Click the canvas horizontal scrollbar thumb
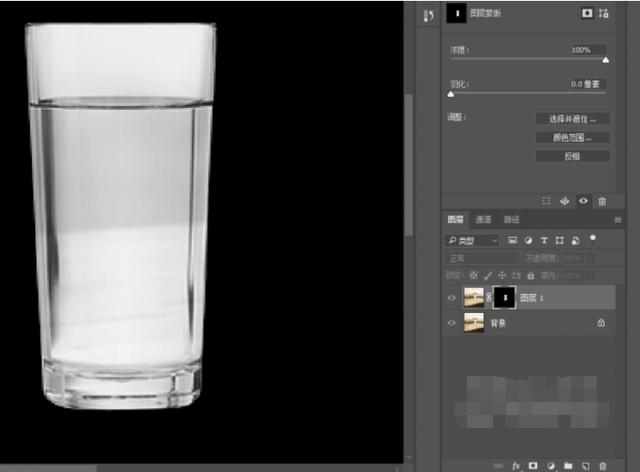Viewport: 640px width, 472px height. [49, 468]
